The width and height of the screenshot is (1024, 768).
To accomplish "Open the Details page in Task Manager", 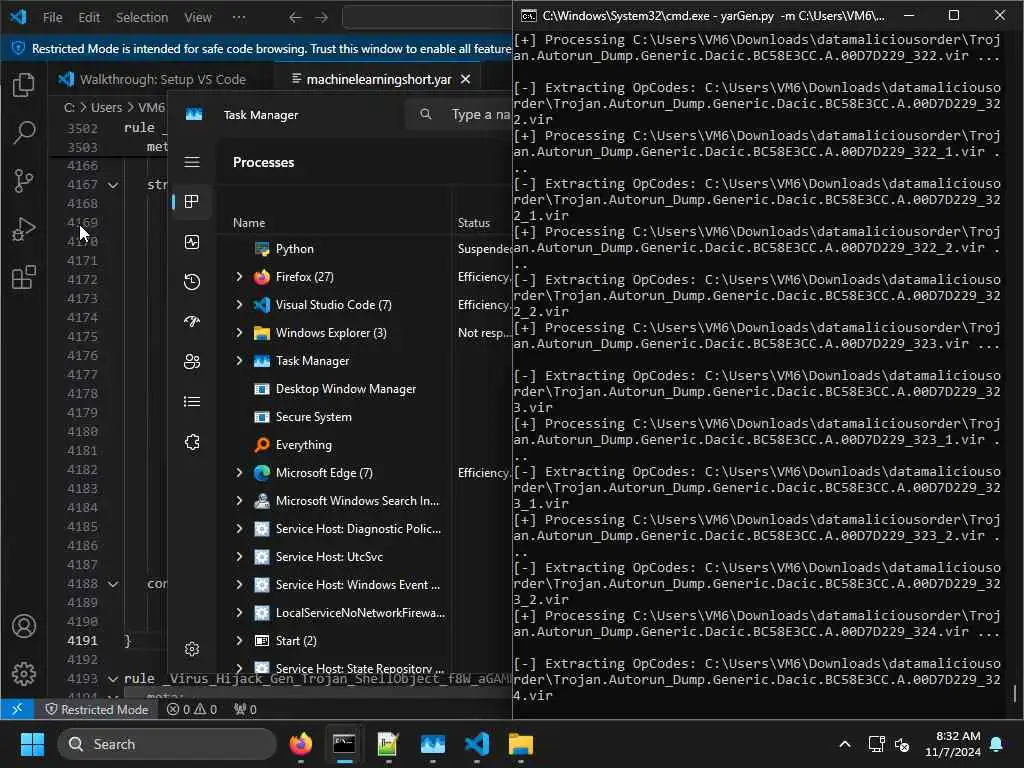I will (x=192, y=401).
